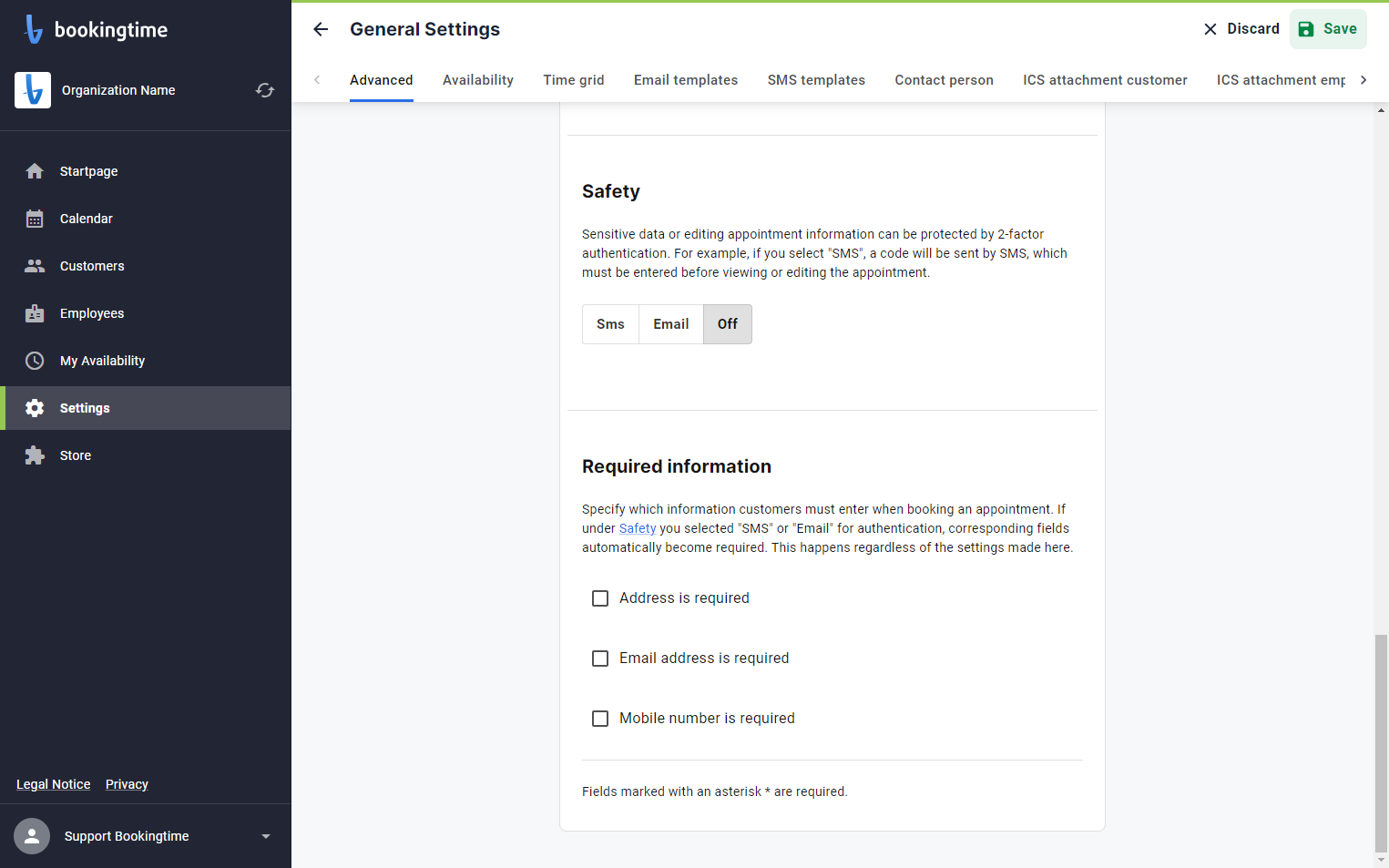Check 'Email address is required' checkbox

[x=600, y=659]
